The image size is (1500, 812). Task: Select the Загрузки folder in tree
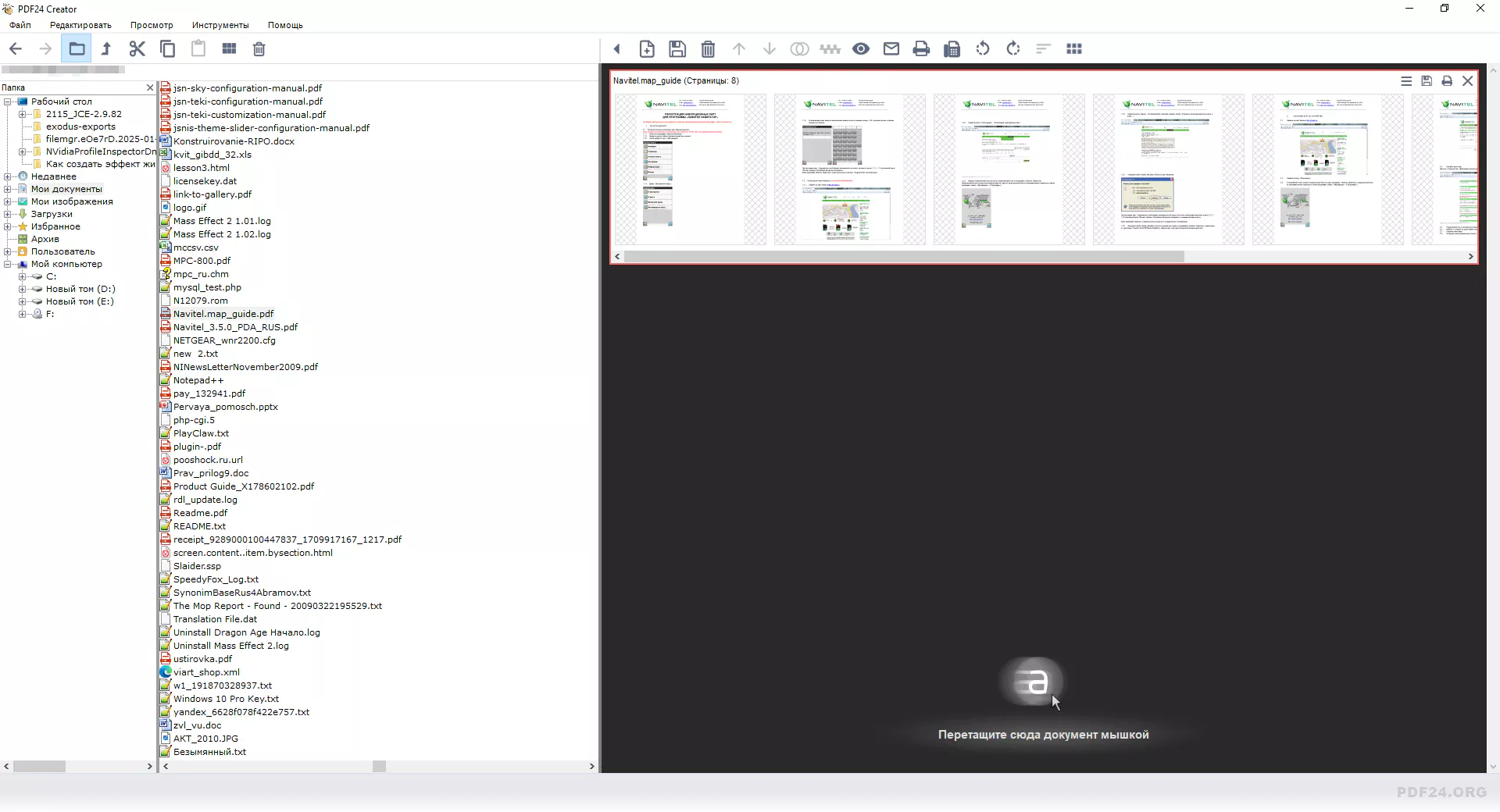coord(52,214)
